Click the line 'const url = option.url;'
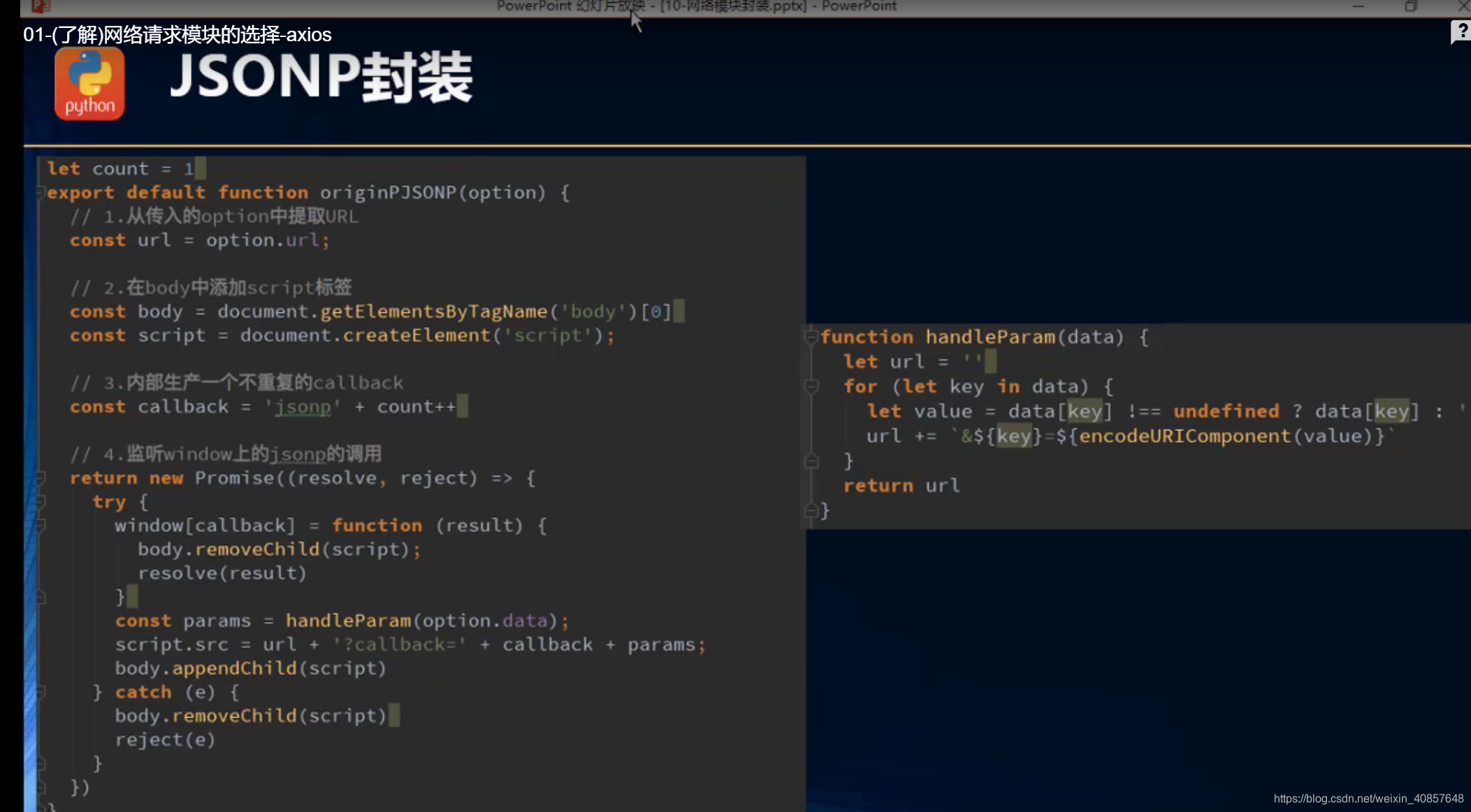The height and width of the screenshot is (812, 1471). [x=199, y=240]
